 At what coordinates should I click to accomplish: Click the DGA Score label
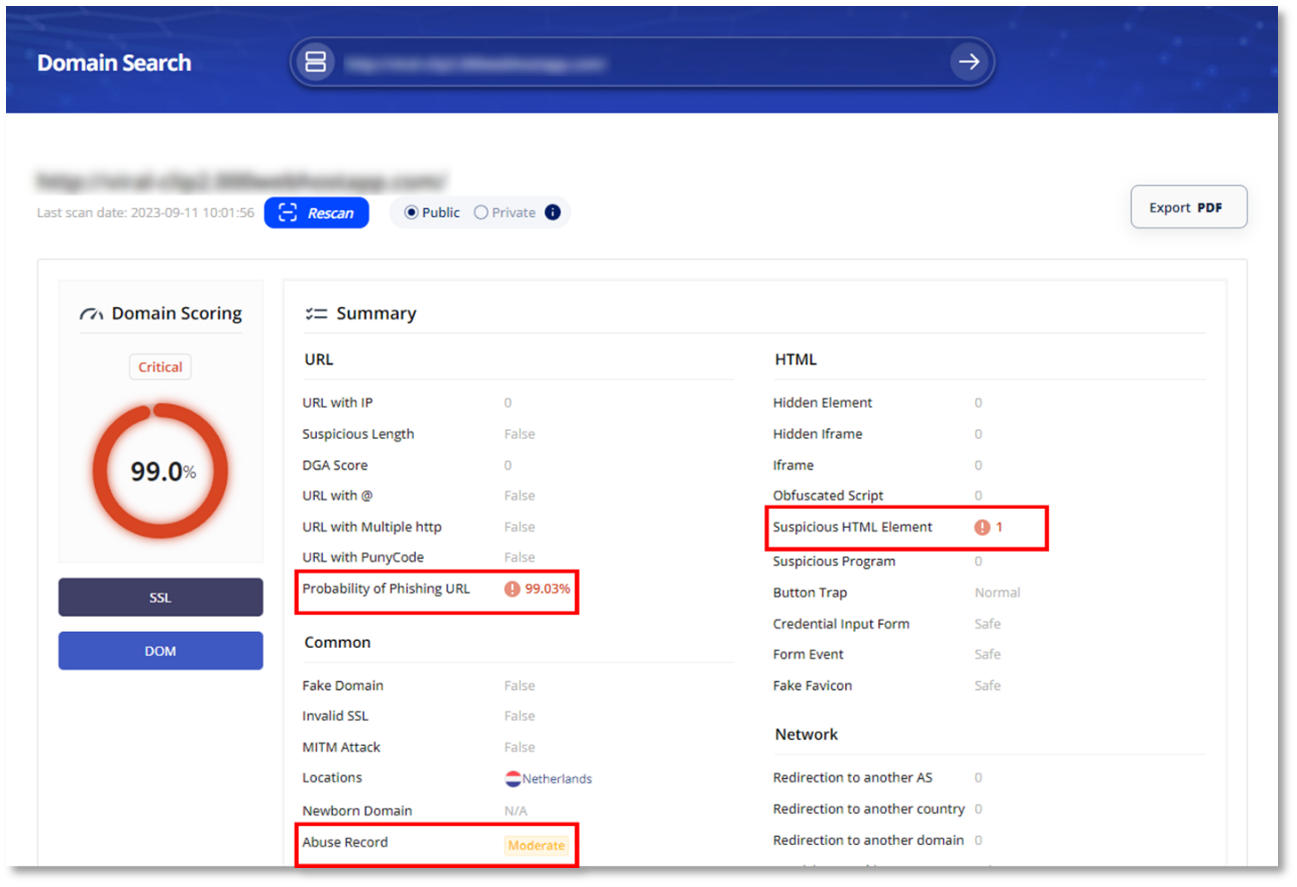coord(335,465)
